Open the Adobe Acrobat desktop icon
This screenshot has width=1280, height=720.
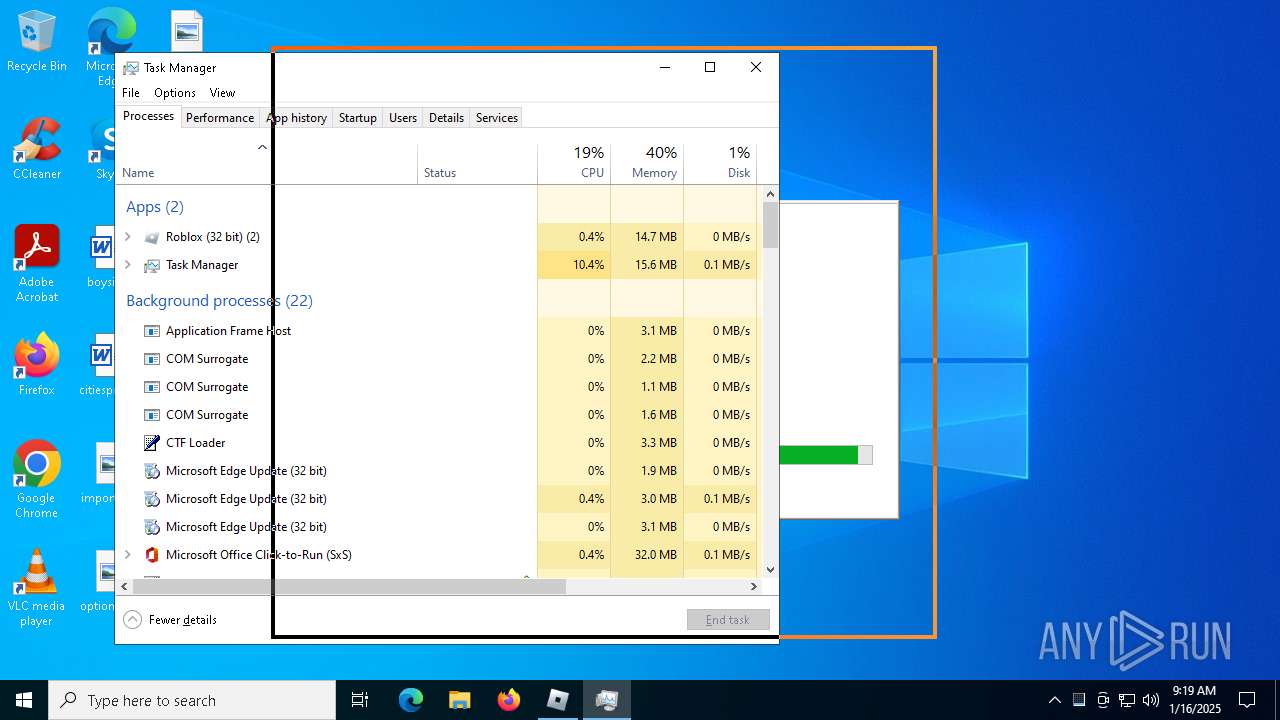point(37,264)
